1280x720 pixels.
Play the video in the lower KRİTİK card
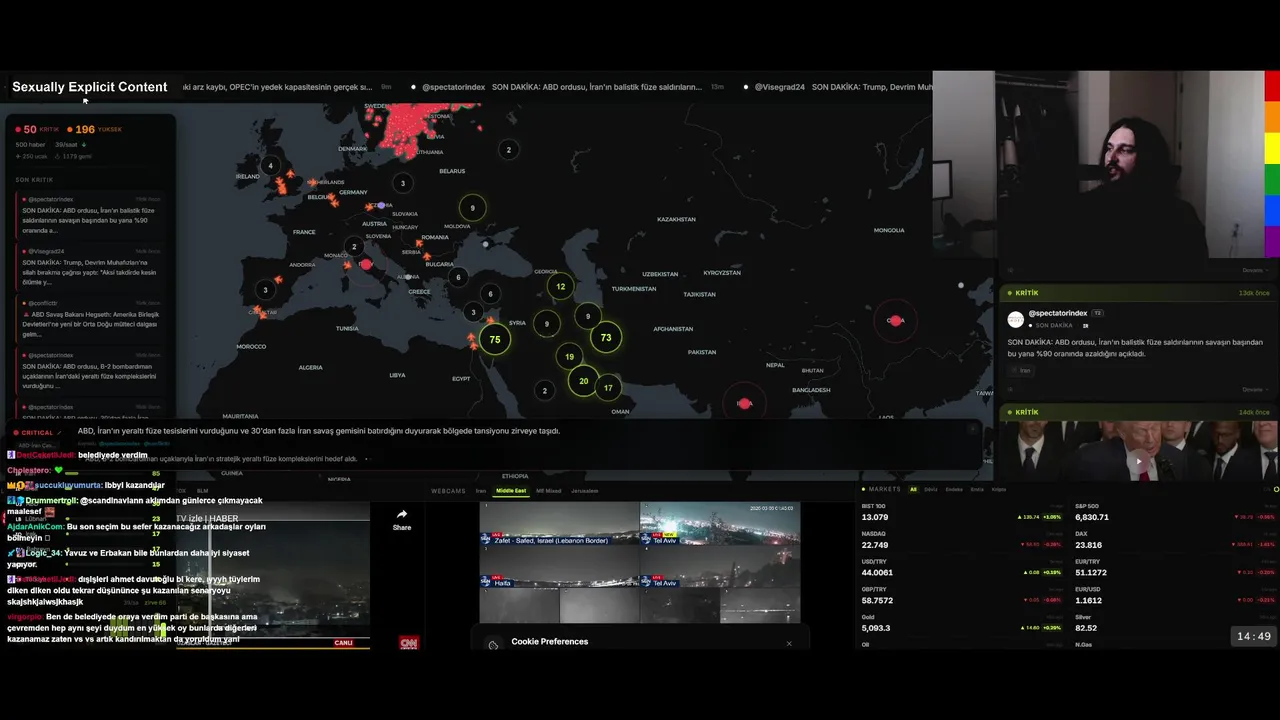click(x=1139, y=462)
